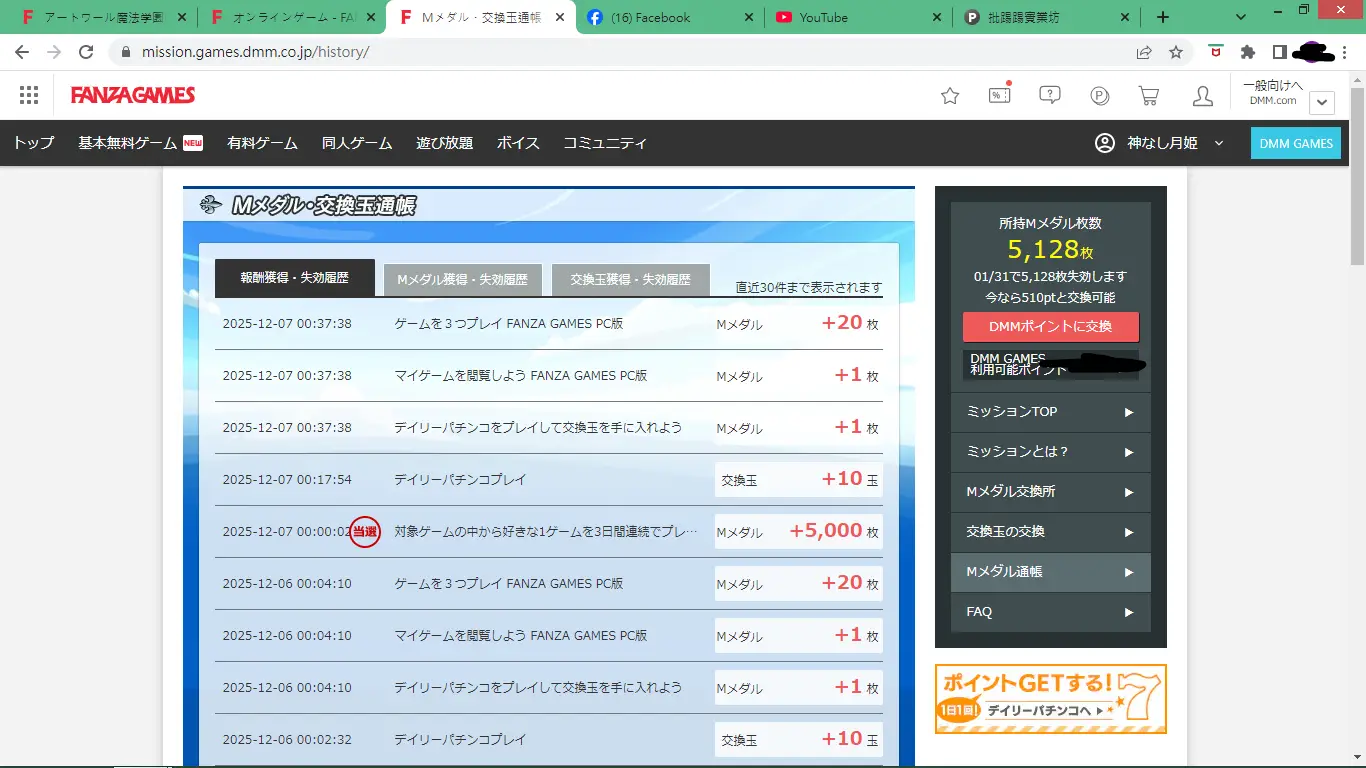This screenshot has width=1366, height=768.
Task: Expand the 一般向け DMM.com dropdown arrow
Action: pos(1322,102)
